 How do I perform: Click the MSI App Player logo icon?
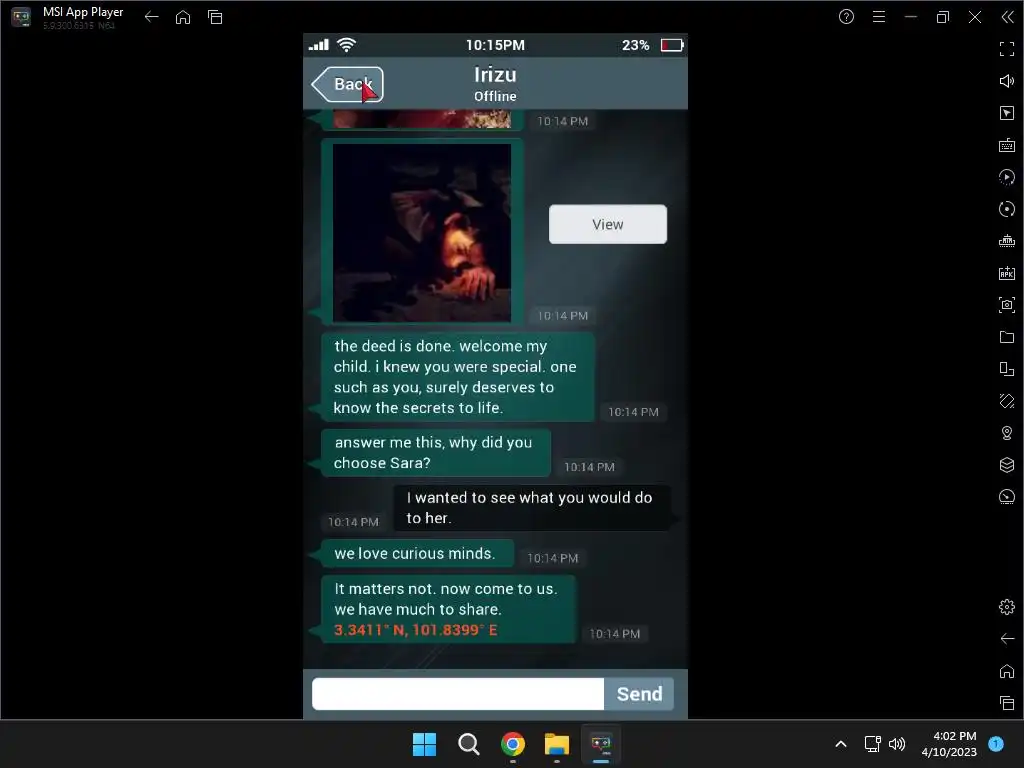[x=21, y=17]
